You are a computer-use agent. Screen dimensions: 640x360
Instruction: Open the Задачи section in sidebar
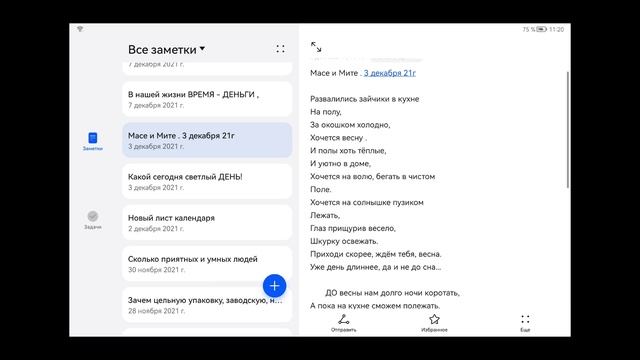tap(93, 220)
